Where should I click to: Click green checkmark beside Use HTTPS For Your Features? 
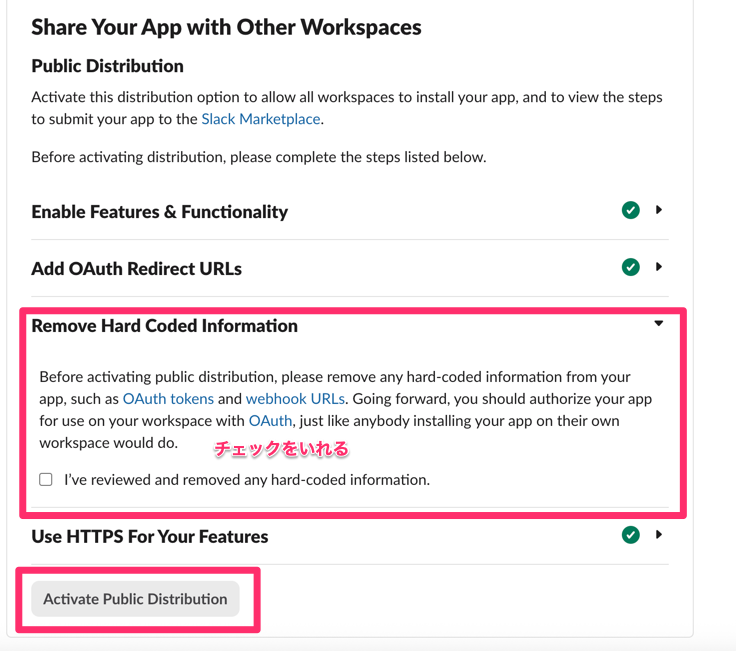pyautogui.click(x=630, y=535)
